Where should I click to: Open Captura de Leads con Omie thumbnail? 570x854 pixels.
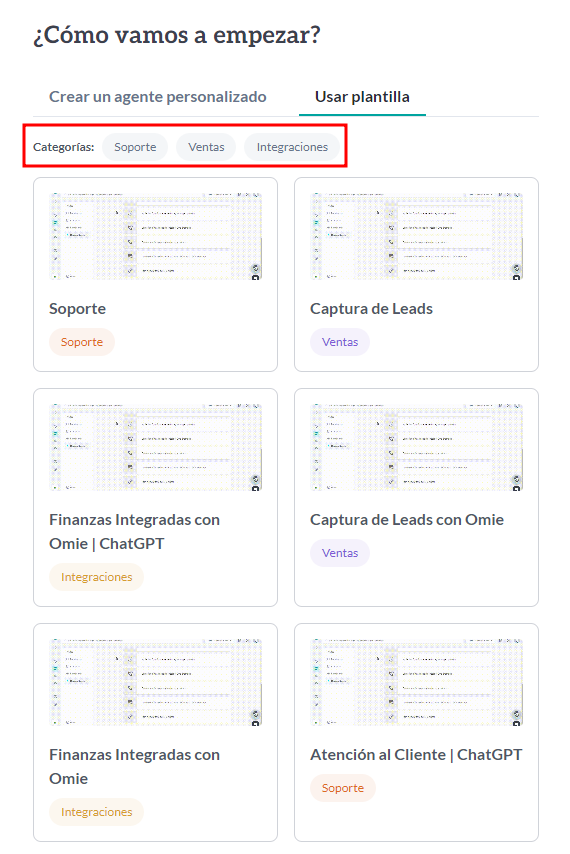[x=416, y=447]
